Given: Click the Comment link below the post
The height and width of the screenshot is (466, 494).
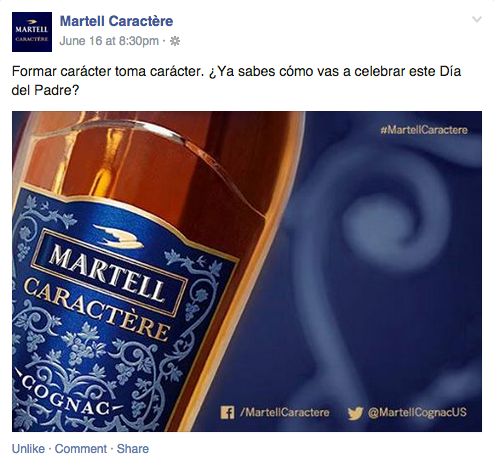Looking at the screenshot, I should 81,449.
